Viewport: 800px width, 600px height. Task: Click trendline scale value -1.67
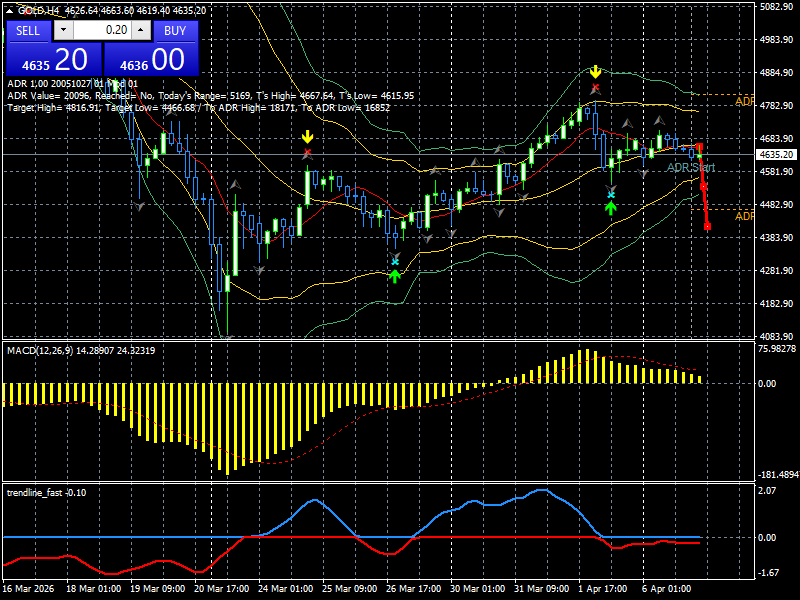(x=768, y=573)
